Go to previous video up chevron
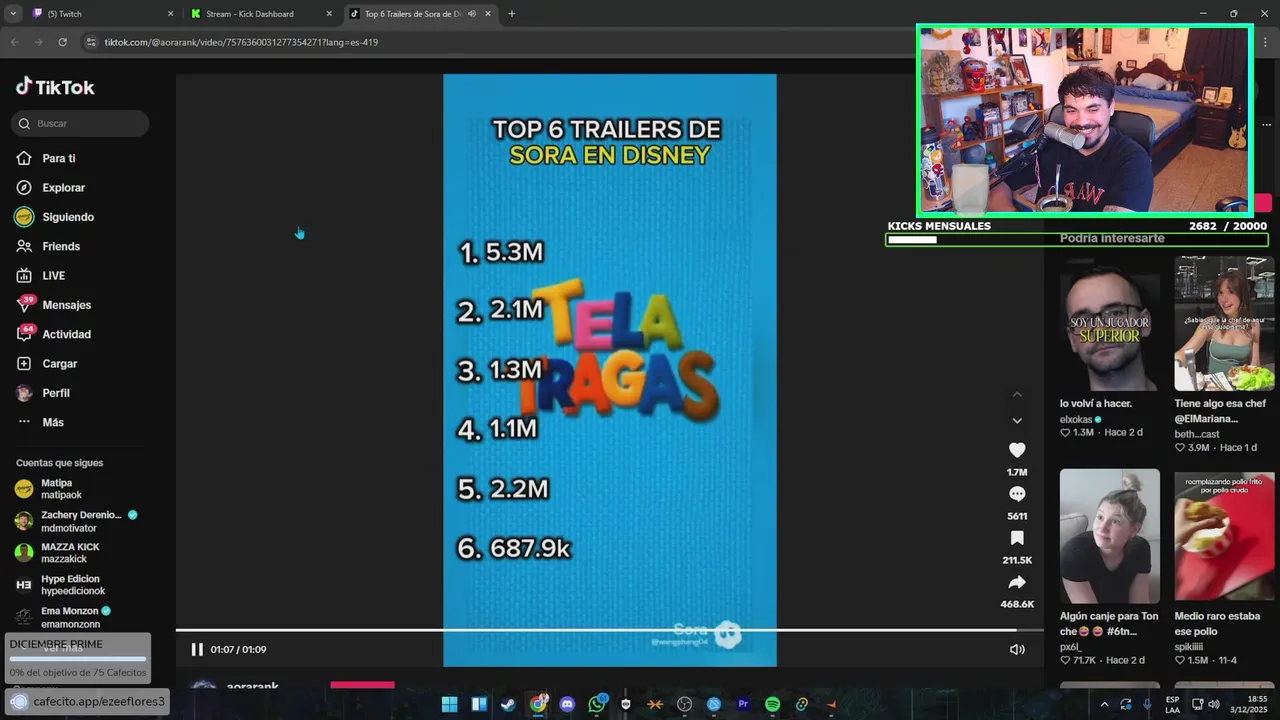Image resolution: width=1280 pixels, height=720 pixels. tap(1017, 395)
